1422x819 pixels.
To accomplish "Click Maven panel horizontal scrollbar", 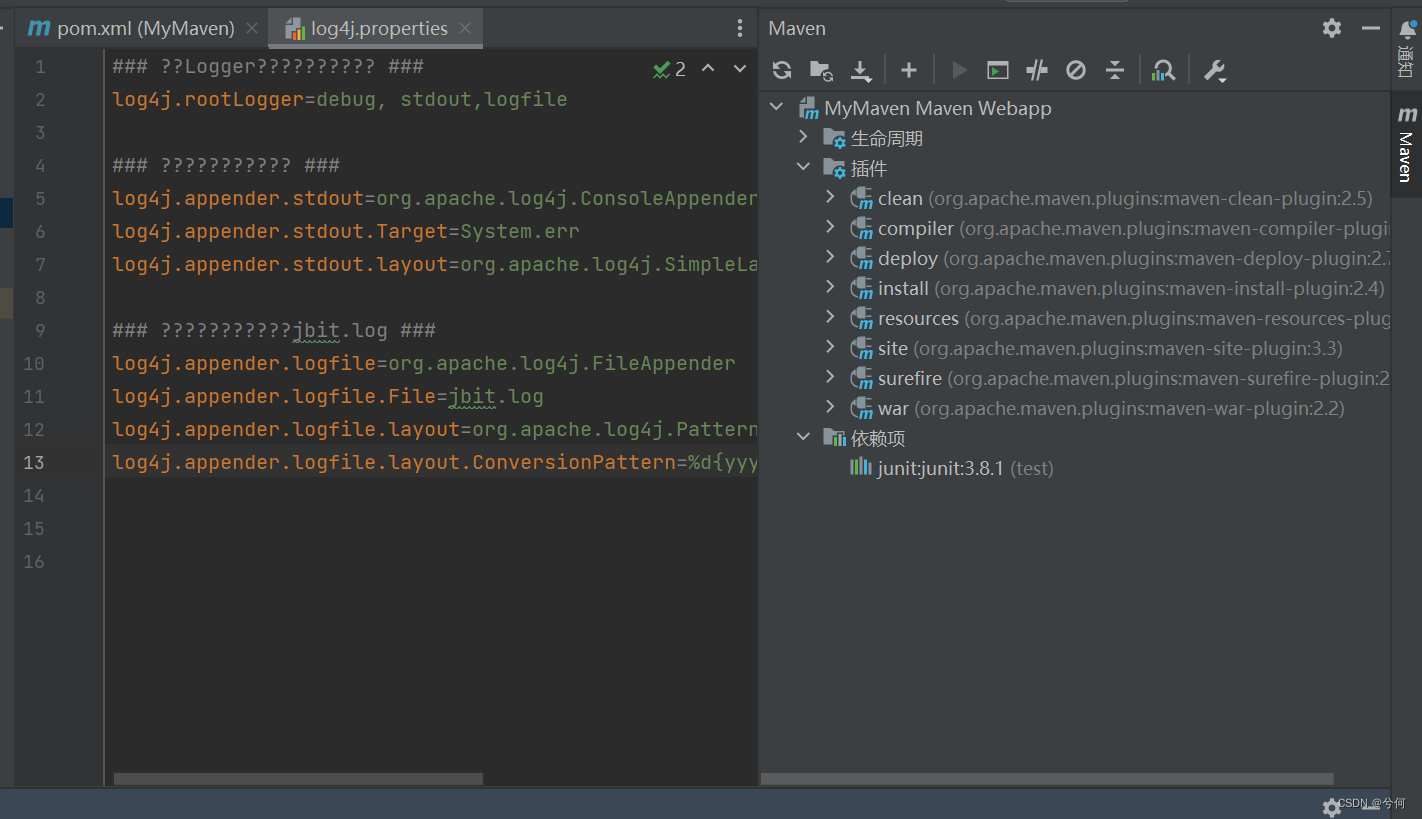I will [x=1047, y=778].
